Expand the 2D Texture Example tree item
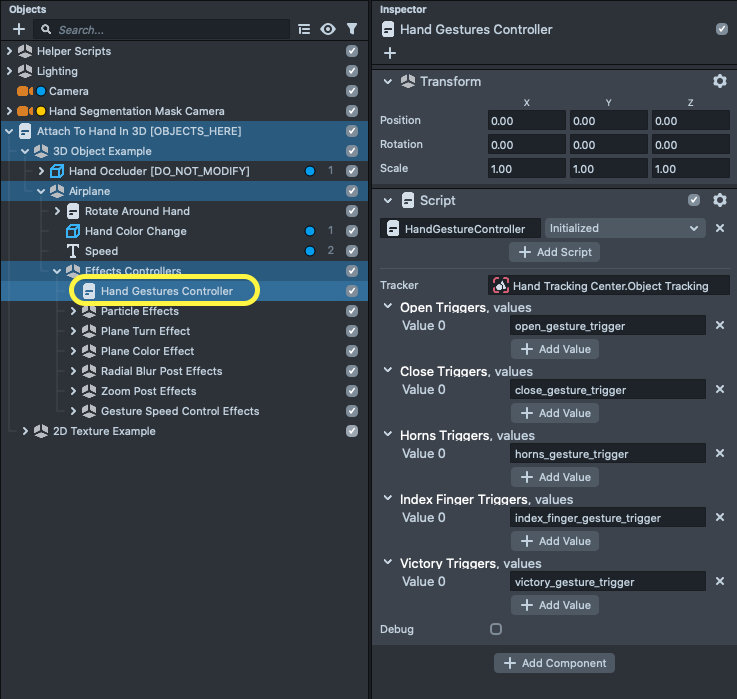 click(26, 431)
